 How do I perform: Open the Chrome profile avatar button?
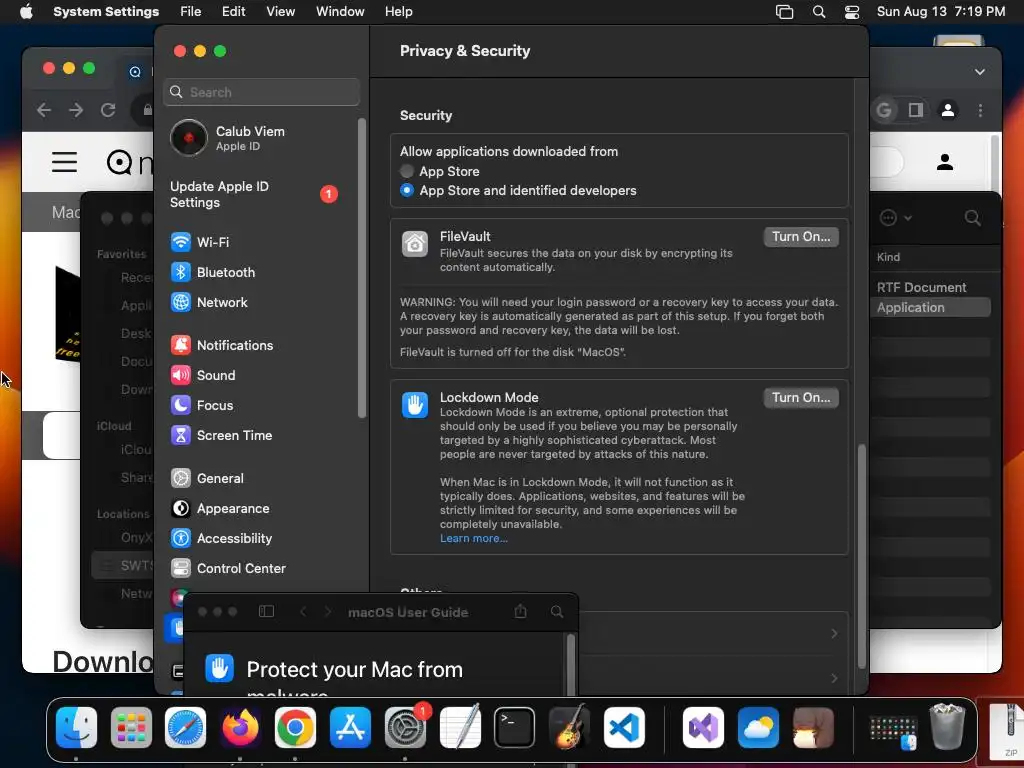pyautogui.click(x=948, y=110)
